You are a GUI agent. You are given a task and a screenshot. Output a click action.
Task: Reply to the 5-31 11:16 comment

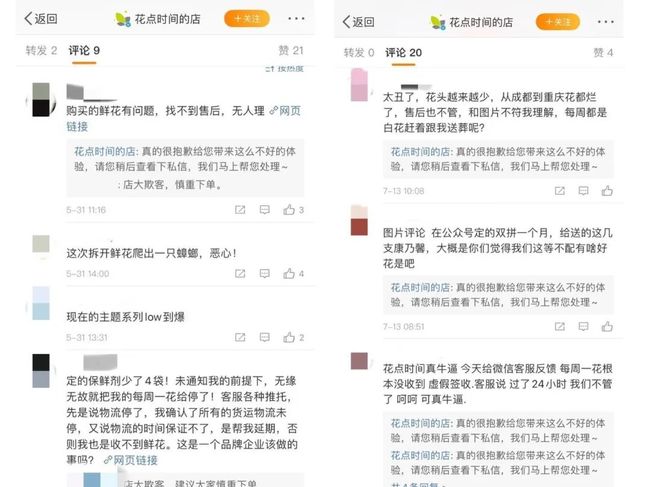click(264, 210)
